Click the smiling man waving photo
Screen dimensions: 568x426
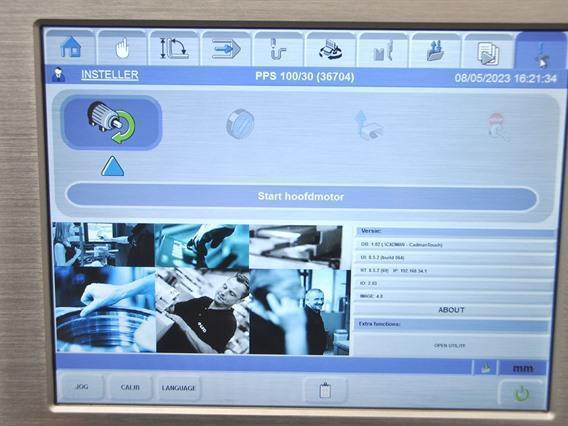(x=300, y=312)
